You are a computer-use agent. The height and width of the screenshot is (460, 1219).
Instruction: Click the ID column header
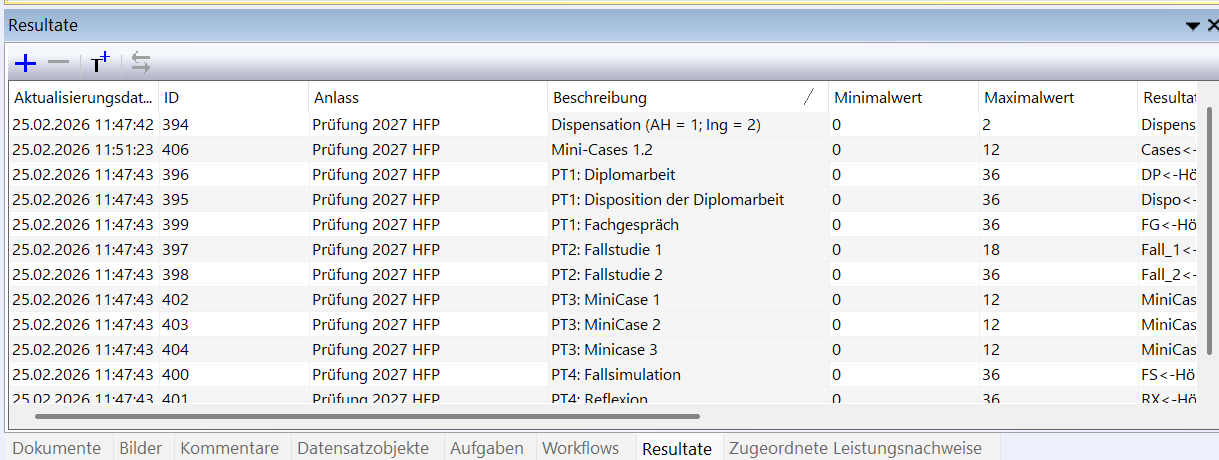(x=234, y=98)
